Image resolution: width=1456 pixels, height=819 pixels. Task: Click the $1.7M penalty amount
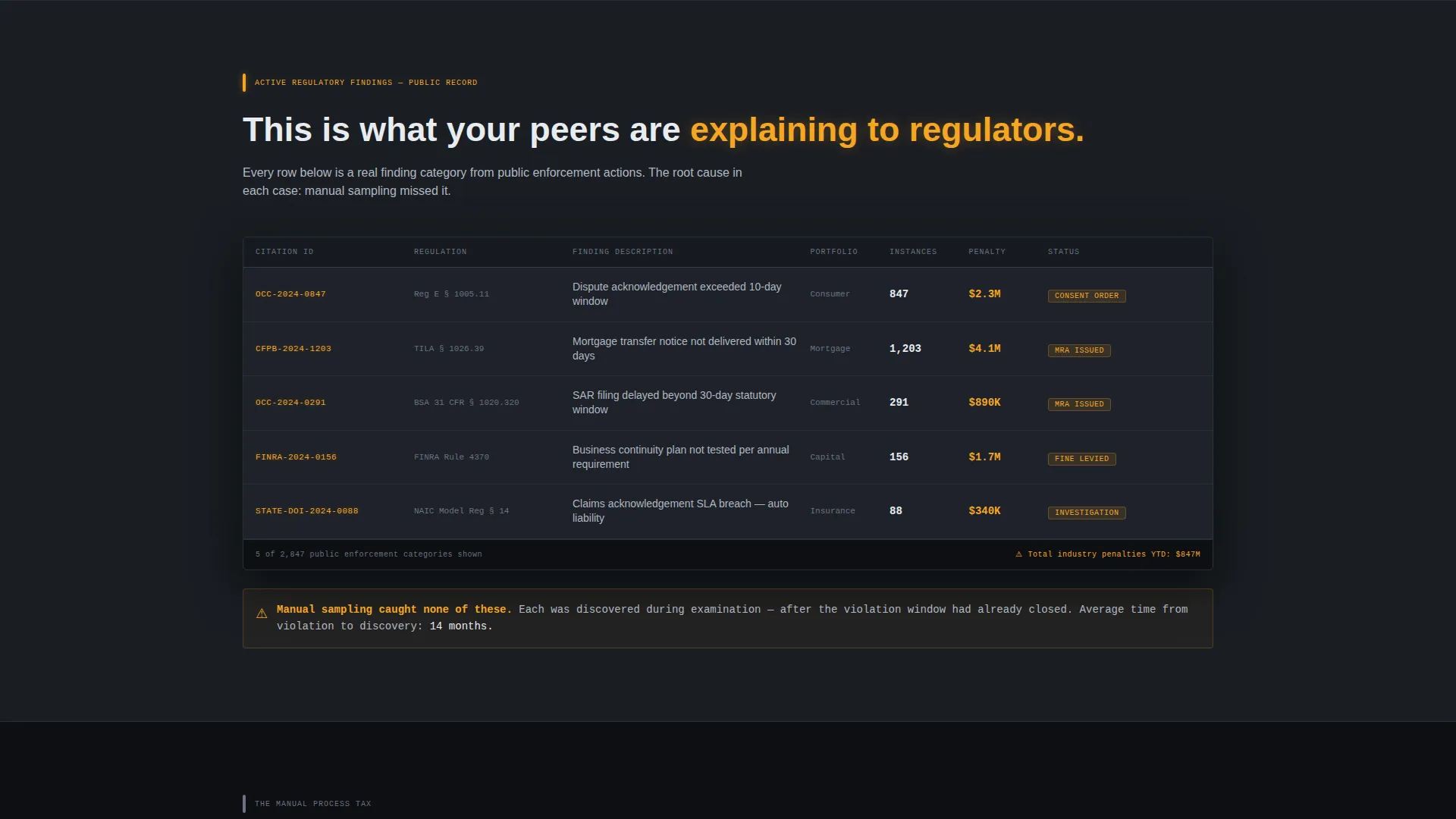[x=984, y=457]
